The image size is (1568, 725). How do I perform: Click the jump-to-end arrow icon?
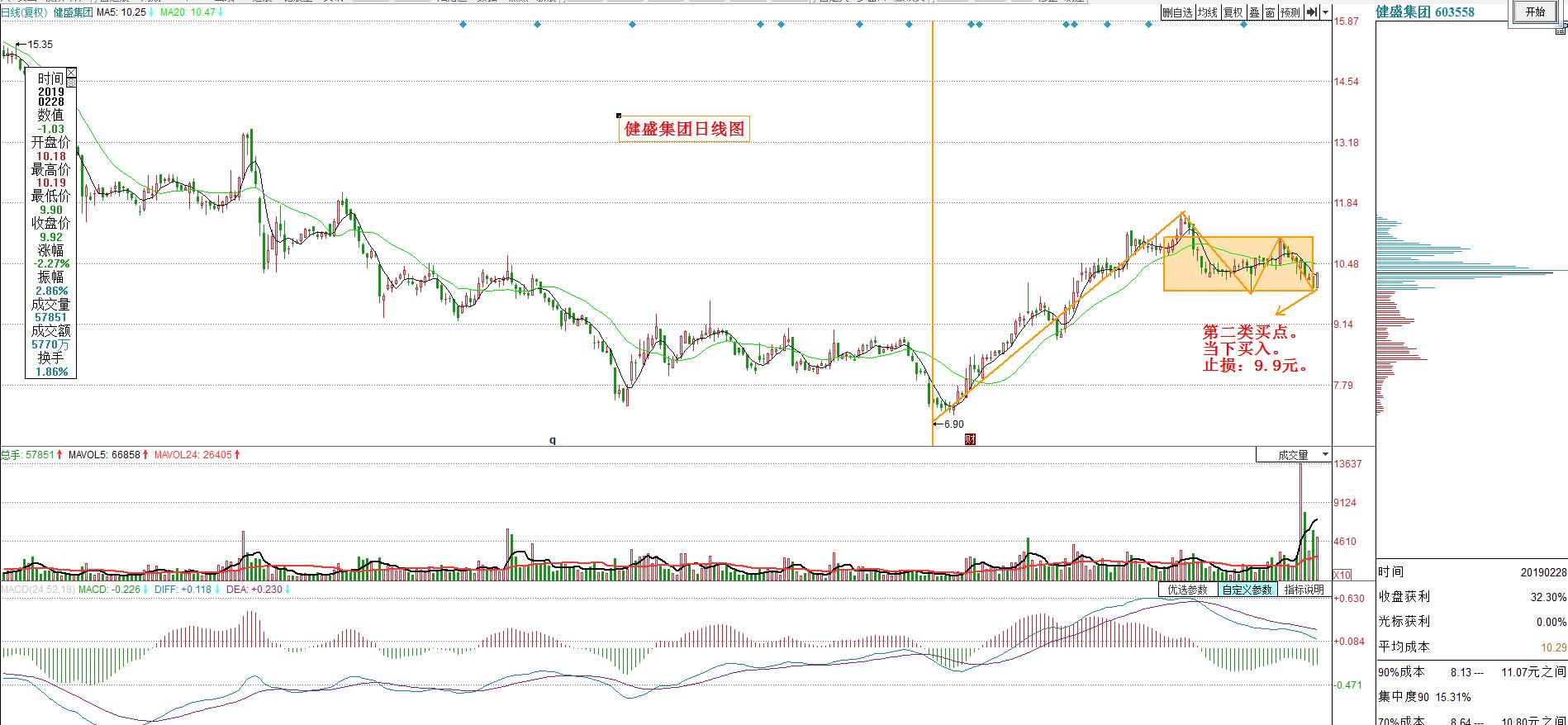point(1312,12)
